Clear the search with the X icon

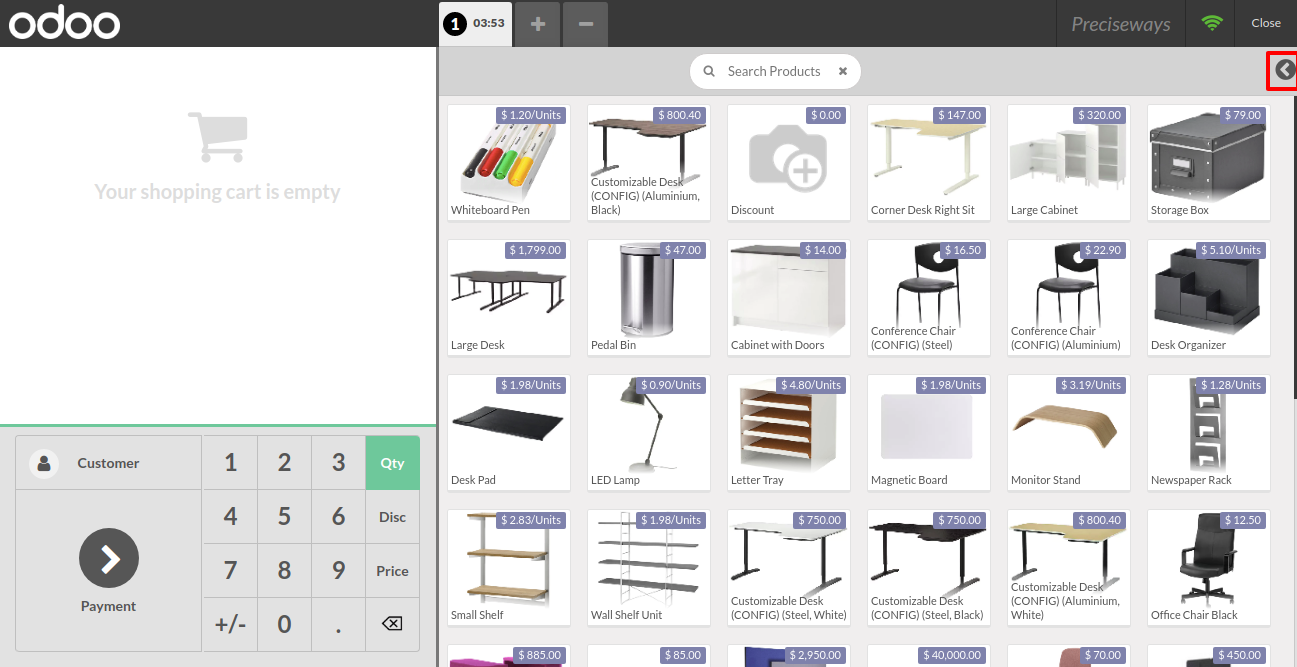pyautogui.click(x=843, y=71)
